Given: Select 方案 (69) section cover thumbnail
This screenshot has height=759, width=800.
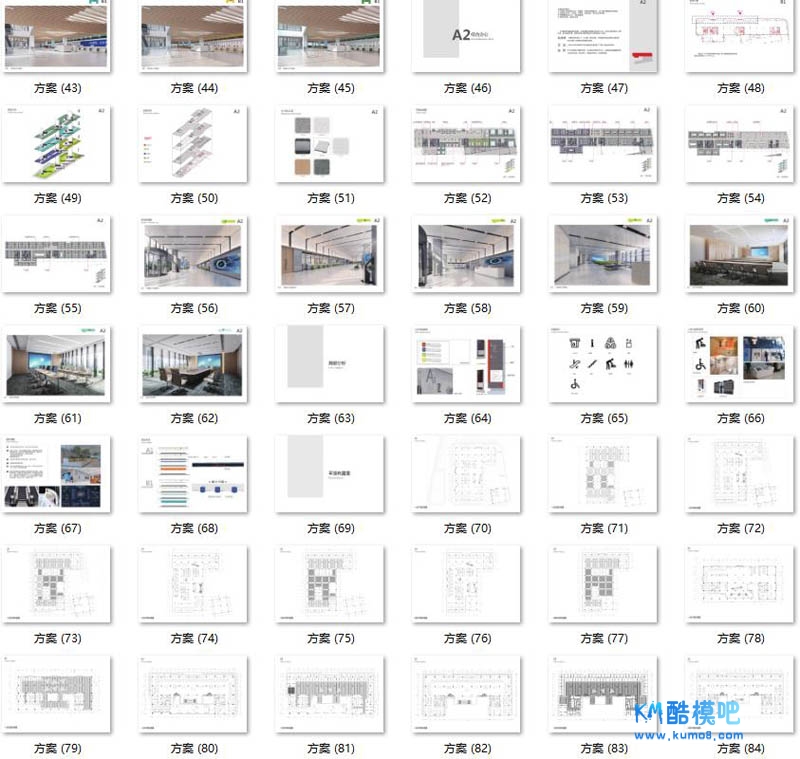Looking at the screenshot, I should pyautogui.click(x=330, y=475).
